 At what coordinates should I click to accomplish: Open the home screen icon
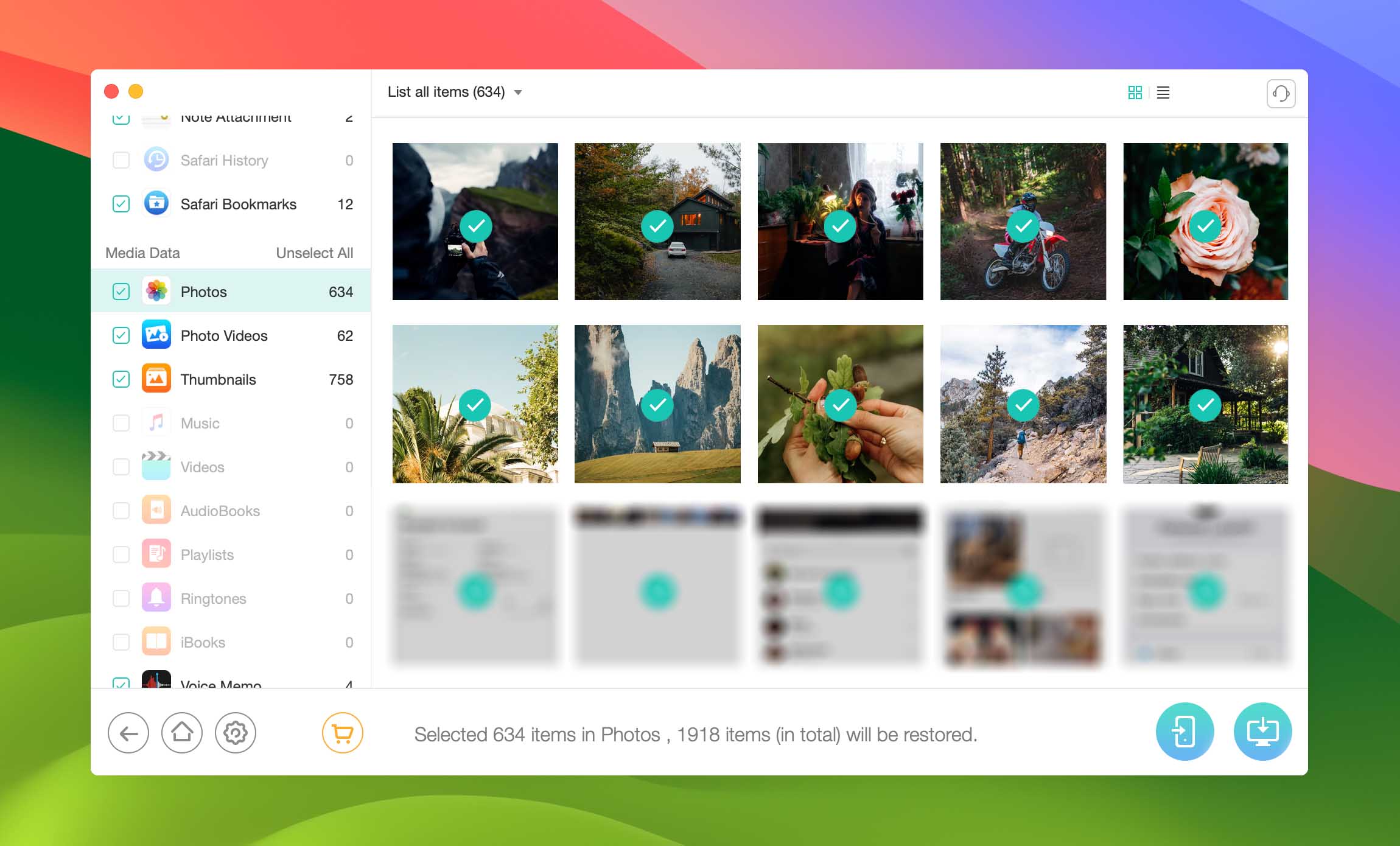click(182, 733)
